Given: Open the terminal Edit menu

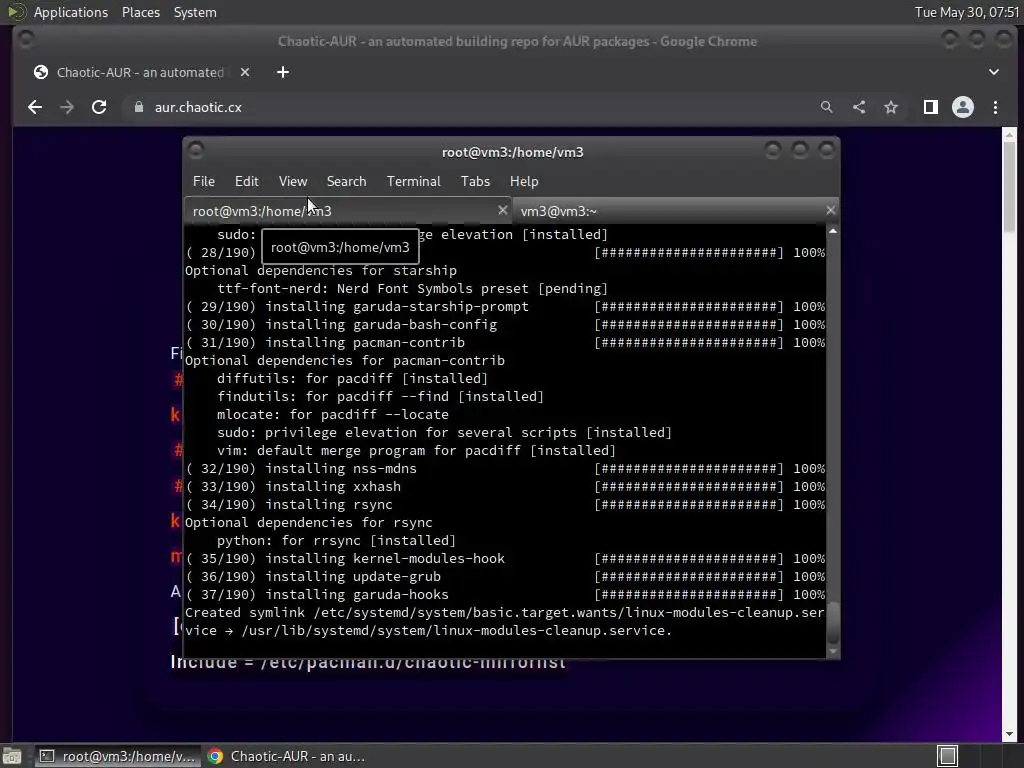Looking at the screenshot, I should coord(247,182).
